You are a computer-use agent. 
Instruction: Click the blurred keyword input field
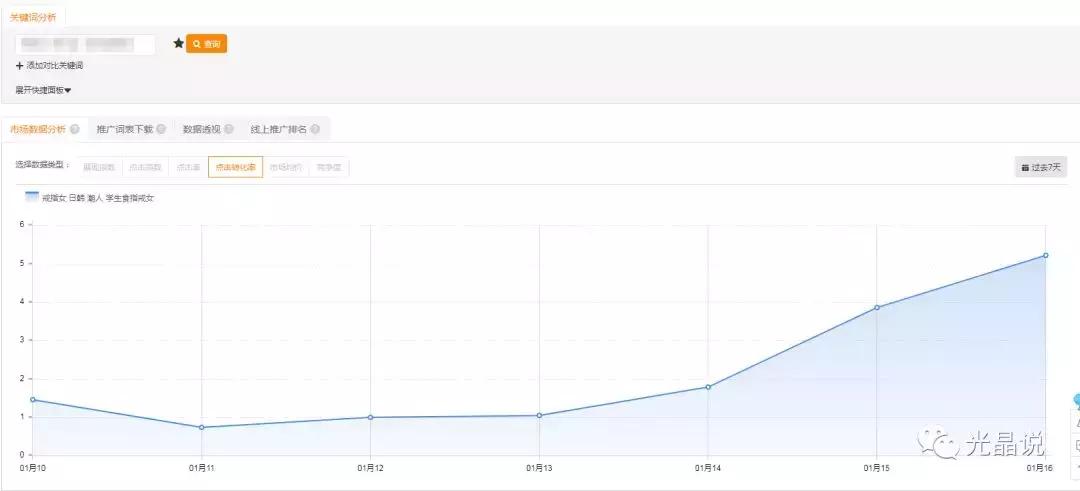point(85,45)
